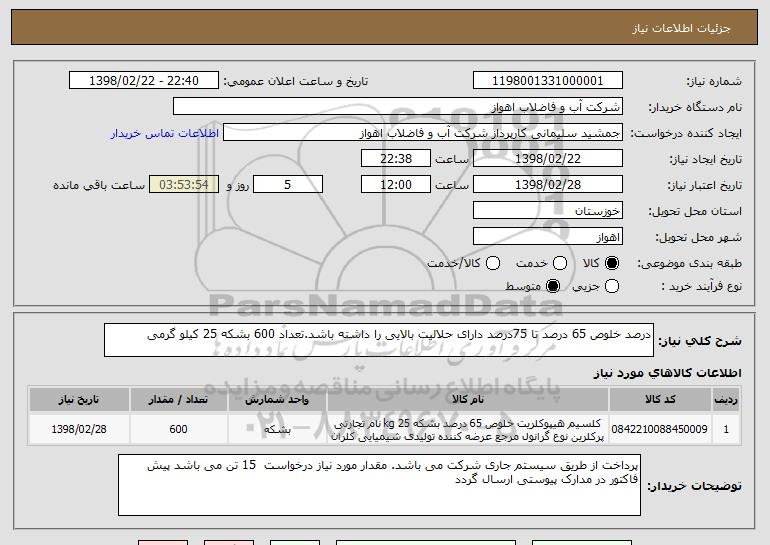The width and height of the screenshot is (770, 545).
Task: Click row number 1 cell
Action: tap(726, 429)
